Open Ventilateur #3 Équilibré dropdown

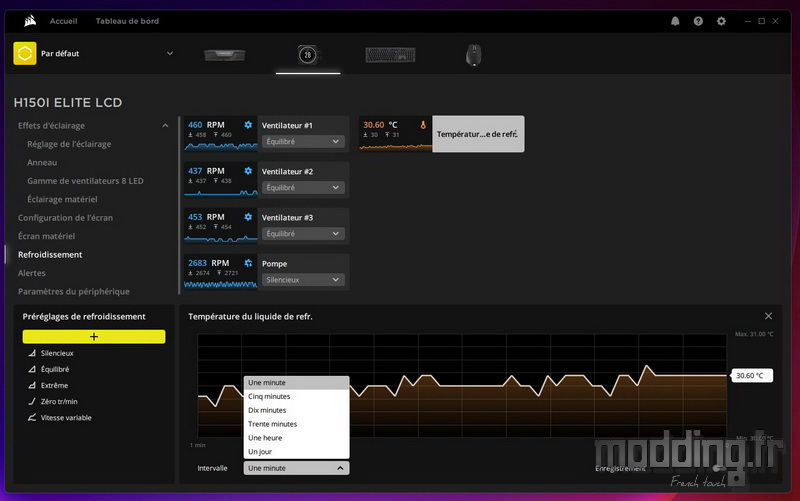[303, 233]
